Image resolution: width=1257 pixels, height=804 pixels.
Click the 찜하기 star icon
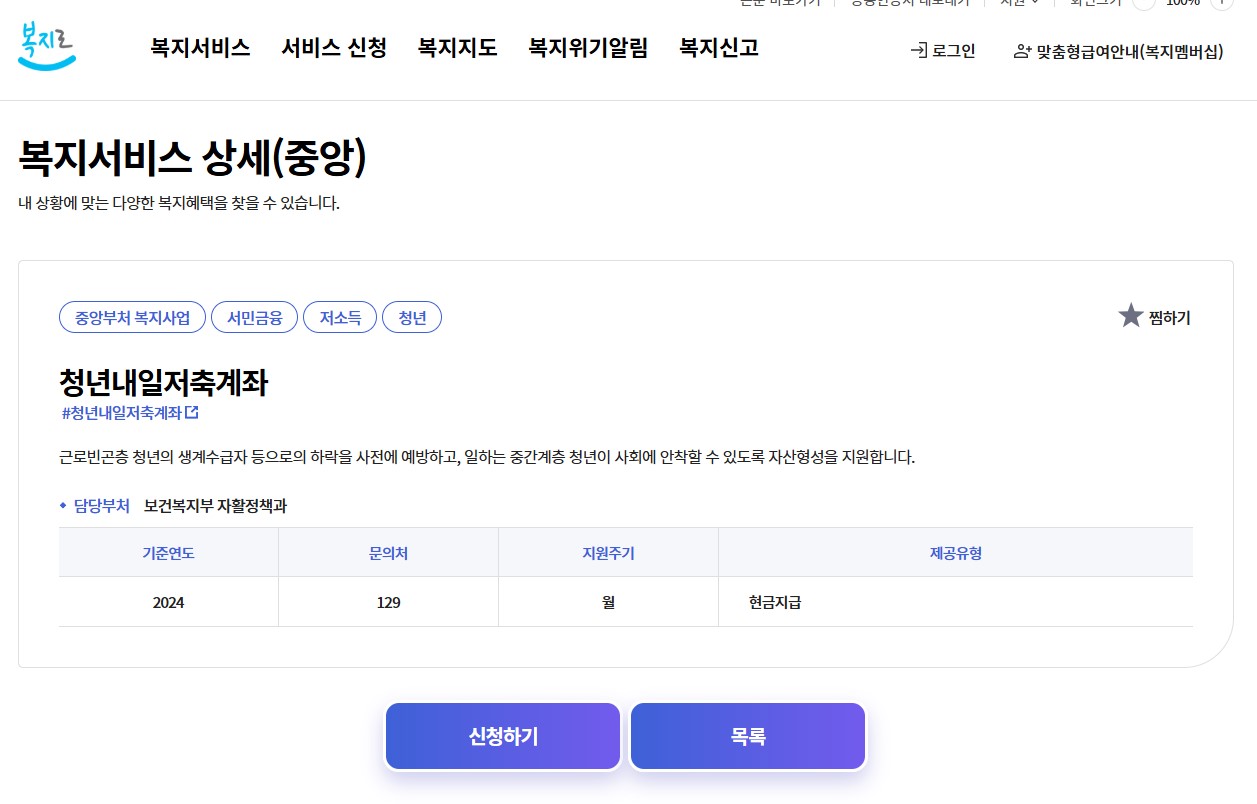(1130, 314)
